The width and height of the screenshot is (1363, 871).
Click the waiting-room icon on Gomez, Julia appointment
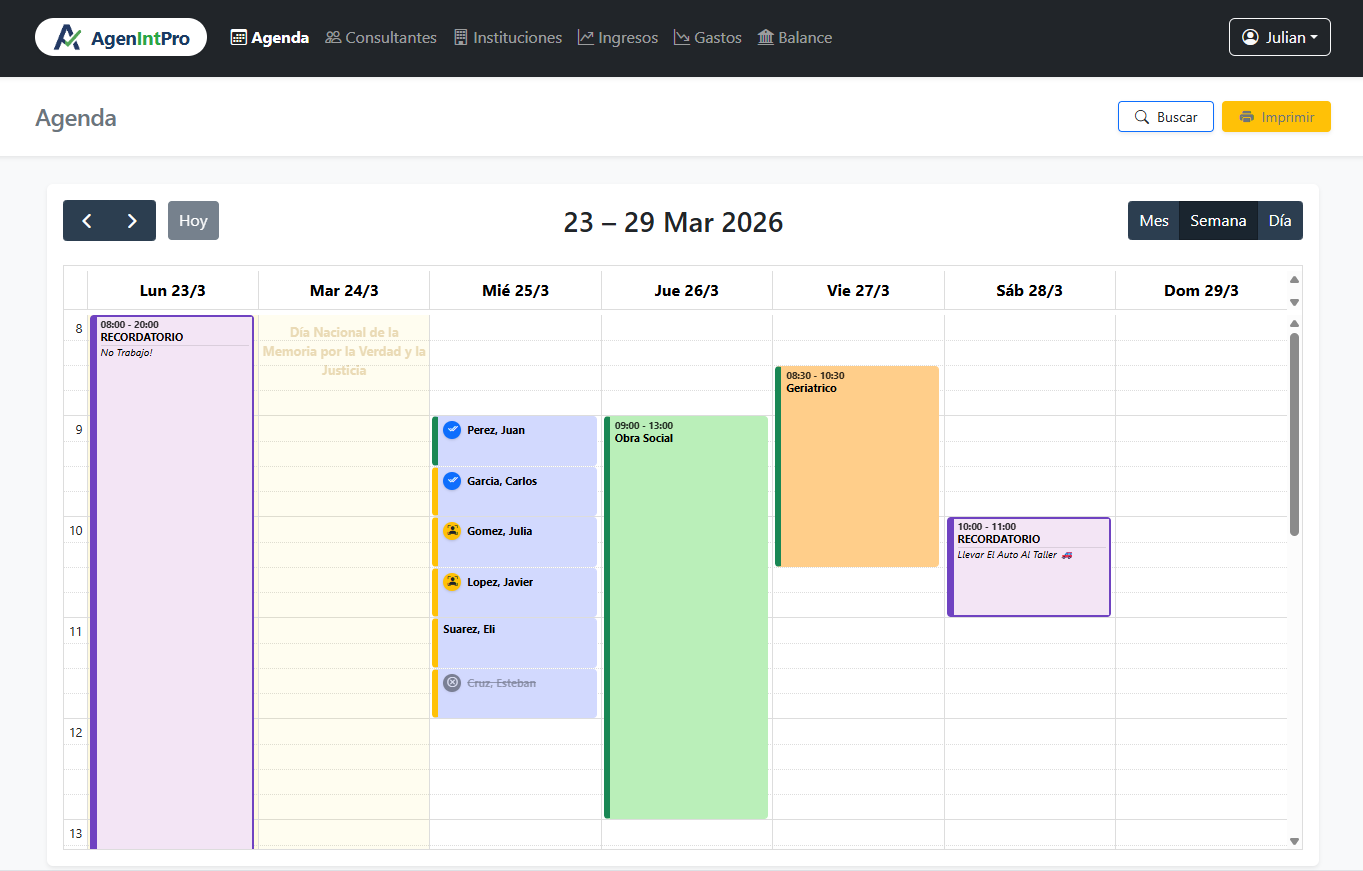pyautogui.click(x=453, y=531)
